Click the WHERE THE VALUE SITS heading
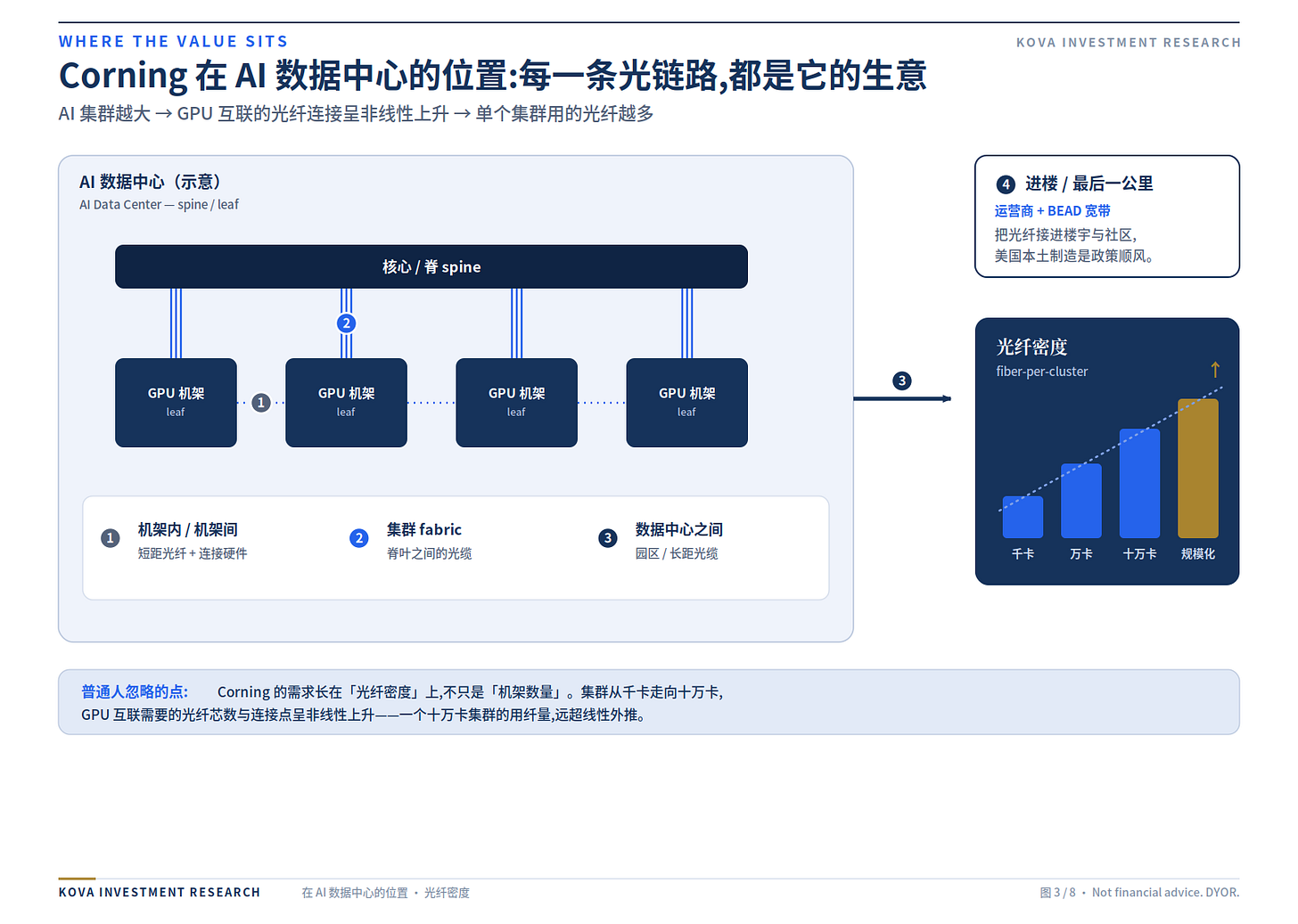Viewport: 1298px width, 924px height. click(174, 42)
